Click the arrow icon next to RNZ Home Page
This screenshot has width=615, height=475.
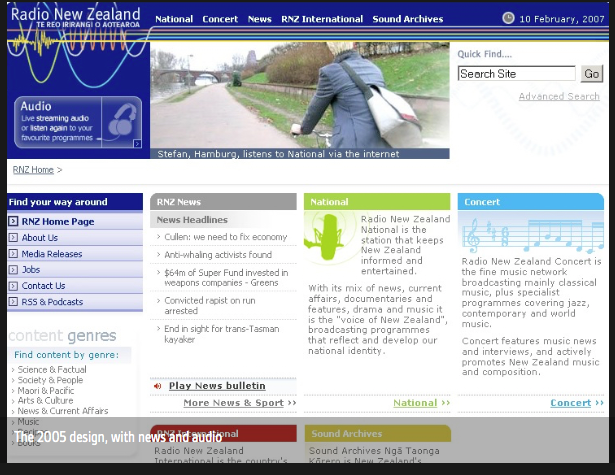click(x=13, y=221)
